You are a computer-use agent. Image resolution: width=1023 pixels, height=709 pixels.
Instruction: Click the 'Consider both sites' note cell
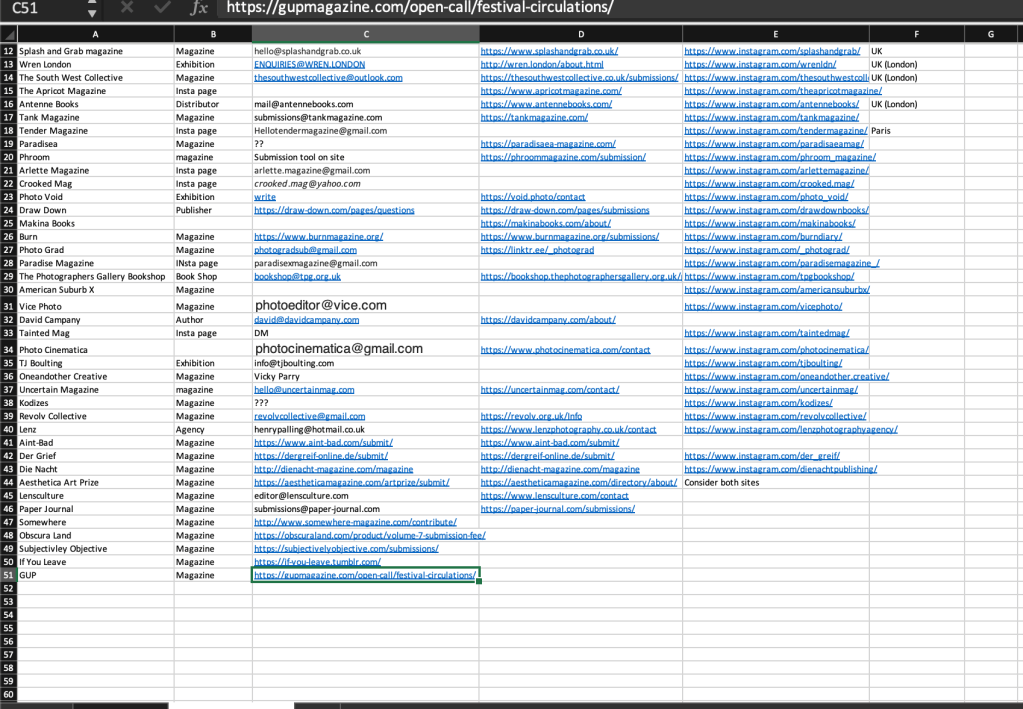721,482
